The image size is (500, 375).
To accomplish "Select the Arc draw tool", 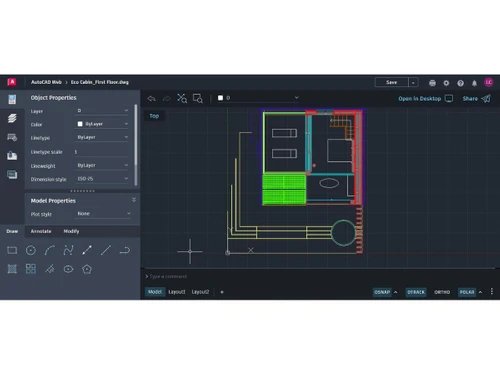I will pos(50,250).
